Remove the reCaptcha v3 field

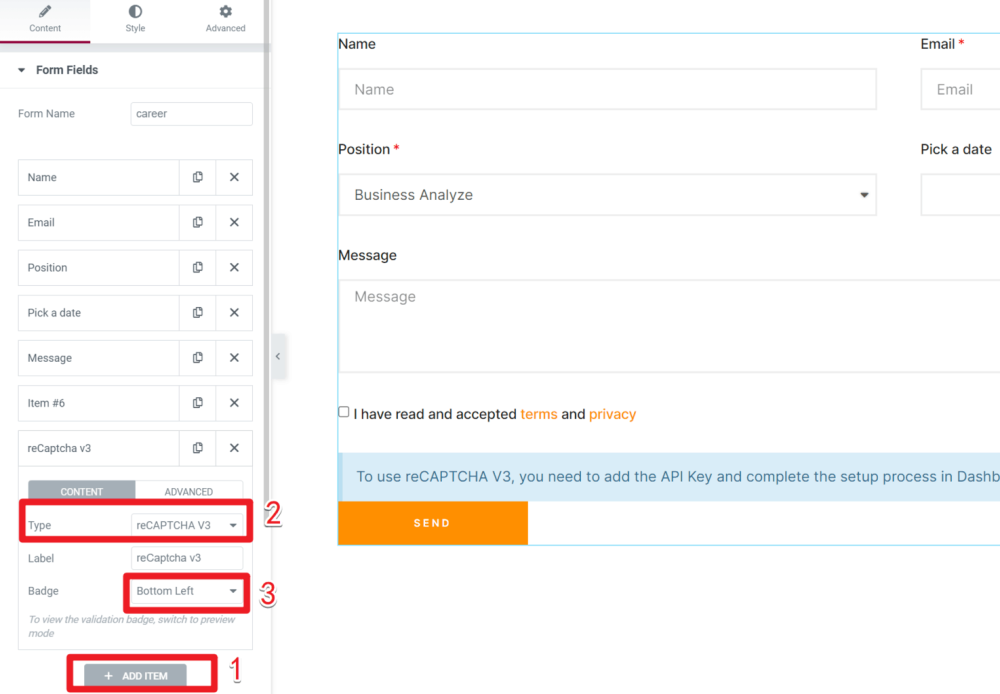[234, 448]
